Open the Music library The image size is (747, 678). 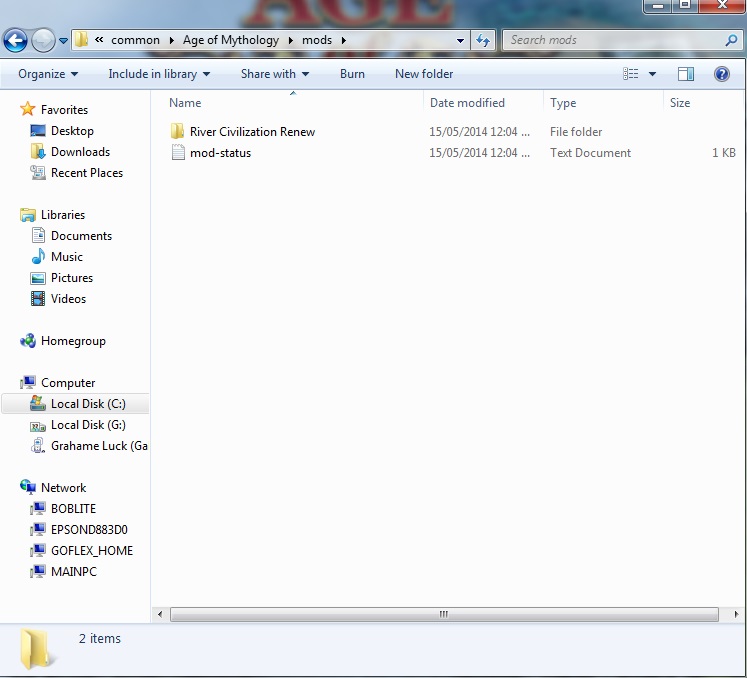tap(67, 257)
